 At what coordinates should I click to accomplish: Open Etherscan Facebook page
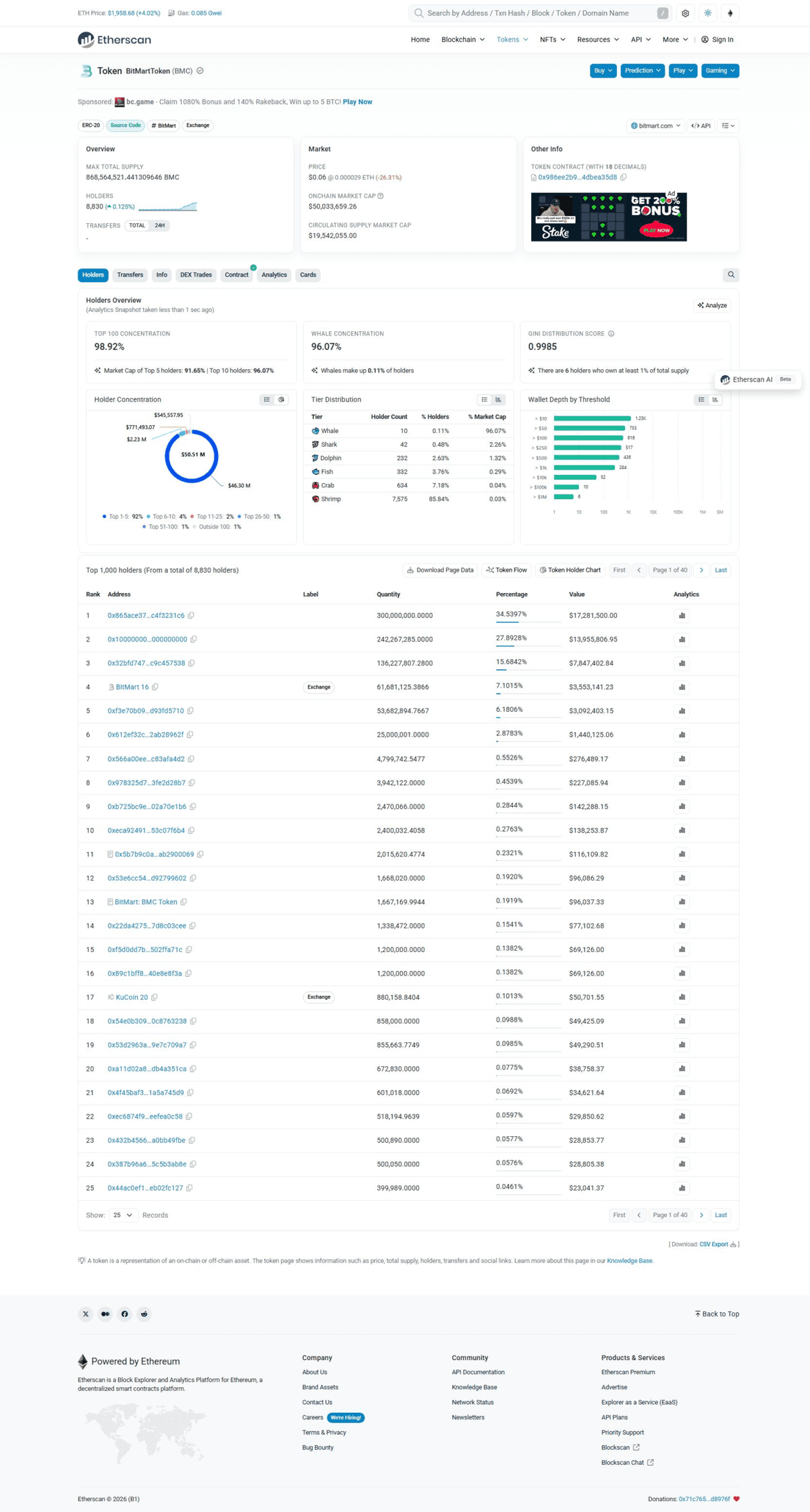click(125, 1314)
